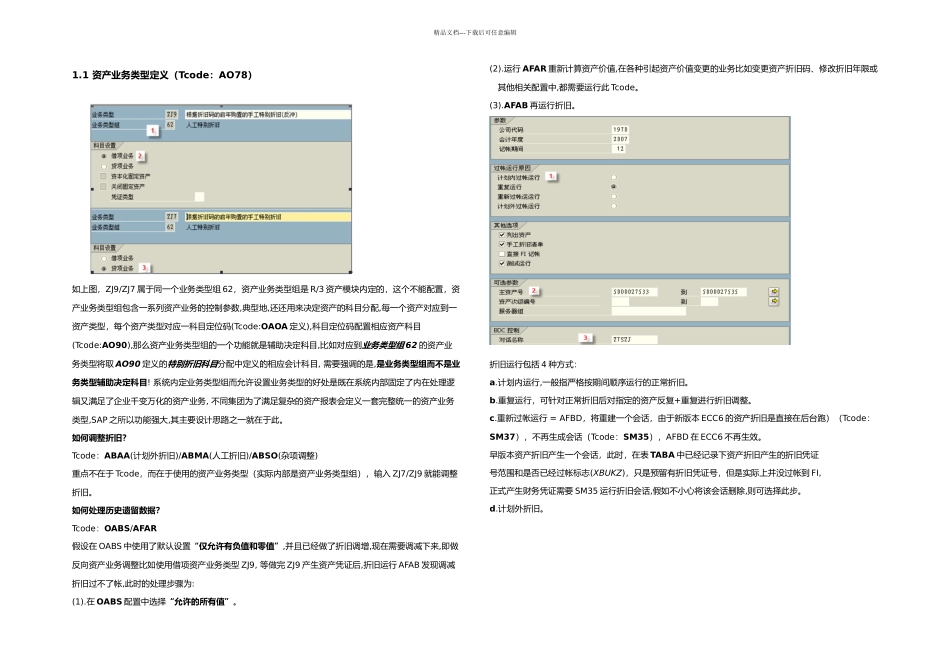Screen dimensions: 950x672
Task: Click page header 精品文档---下载后可任意编辑
Action: click(475, 32)
